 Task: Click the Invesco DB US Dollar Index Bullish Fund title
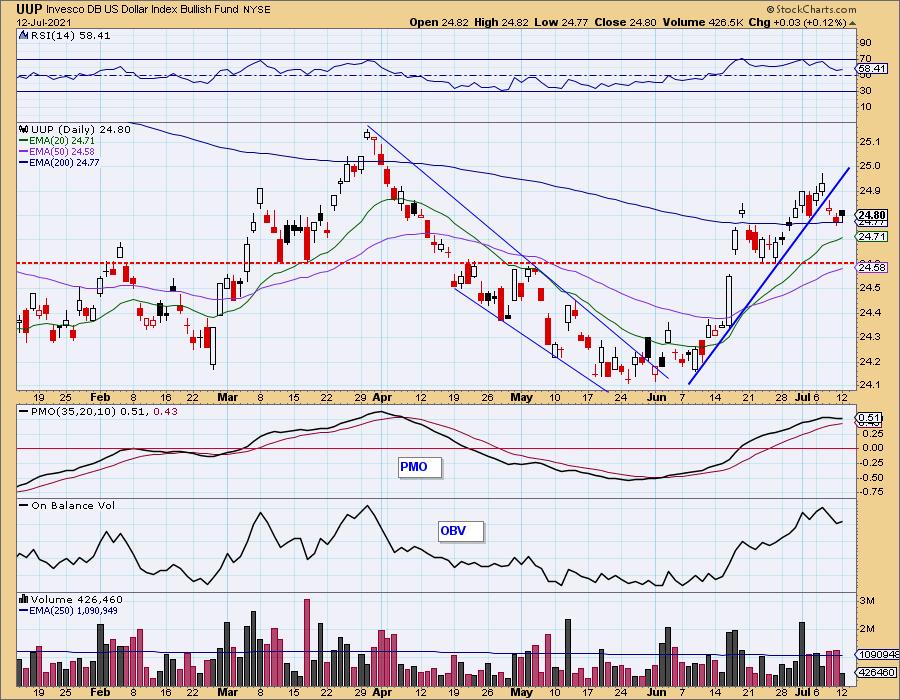coord(142,10)
